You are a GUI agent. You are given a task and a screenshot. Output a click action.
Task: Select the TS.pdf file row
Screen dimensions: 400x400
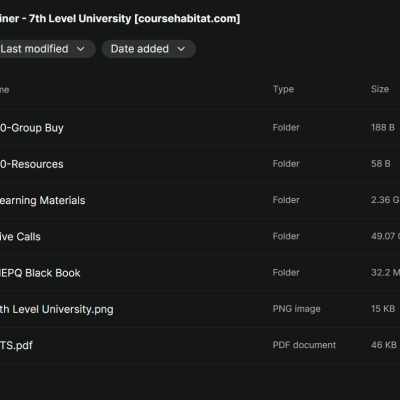(200, 345)
